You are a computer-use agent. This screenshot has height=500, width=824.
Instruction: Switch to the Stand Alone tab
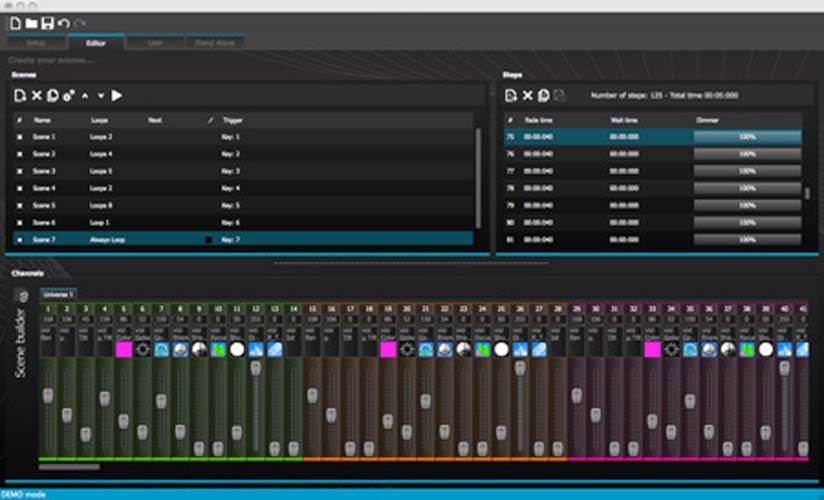tap(214, 43)
